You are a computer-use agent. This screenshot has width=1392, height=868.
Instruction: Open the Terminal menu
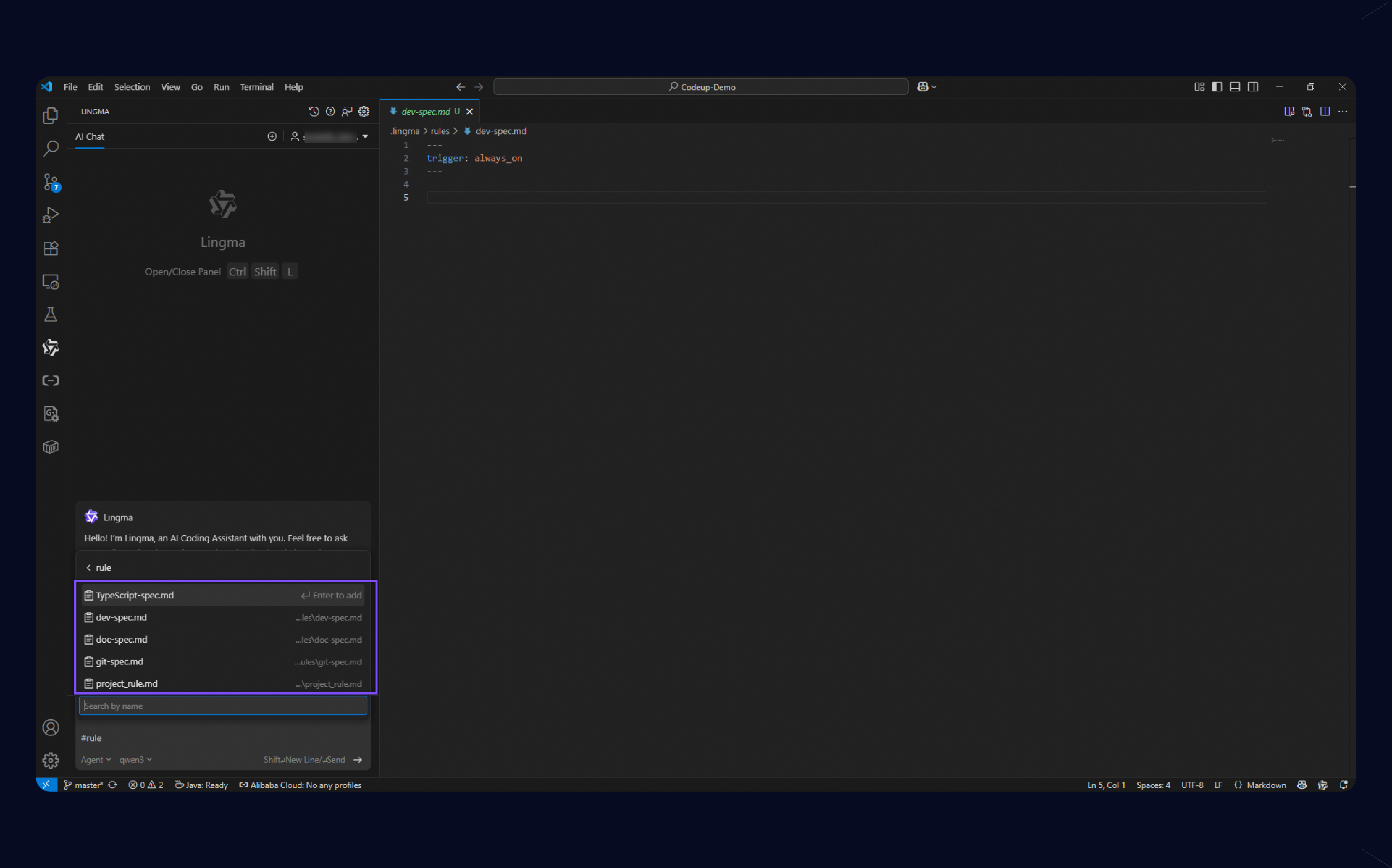coord(256,87)
